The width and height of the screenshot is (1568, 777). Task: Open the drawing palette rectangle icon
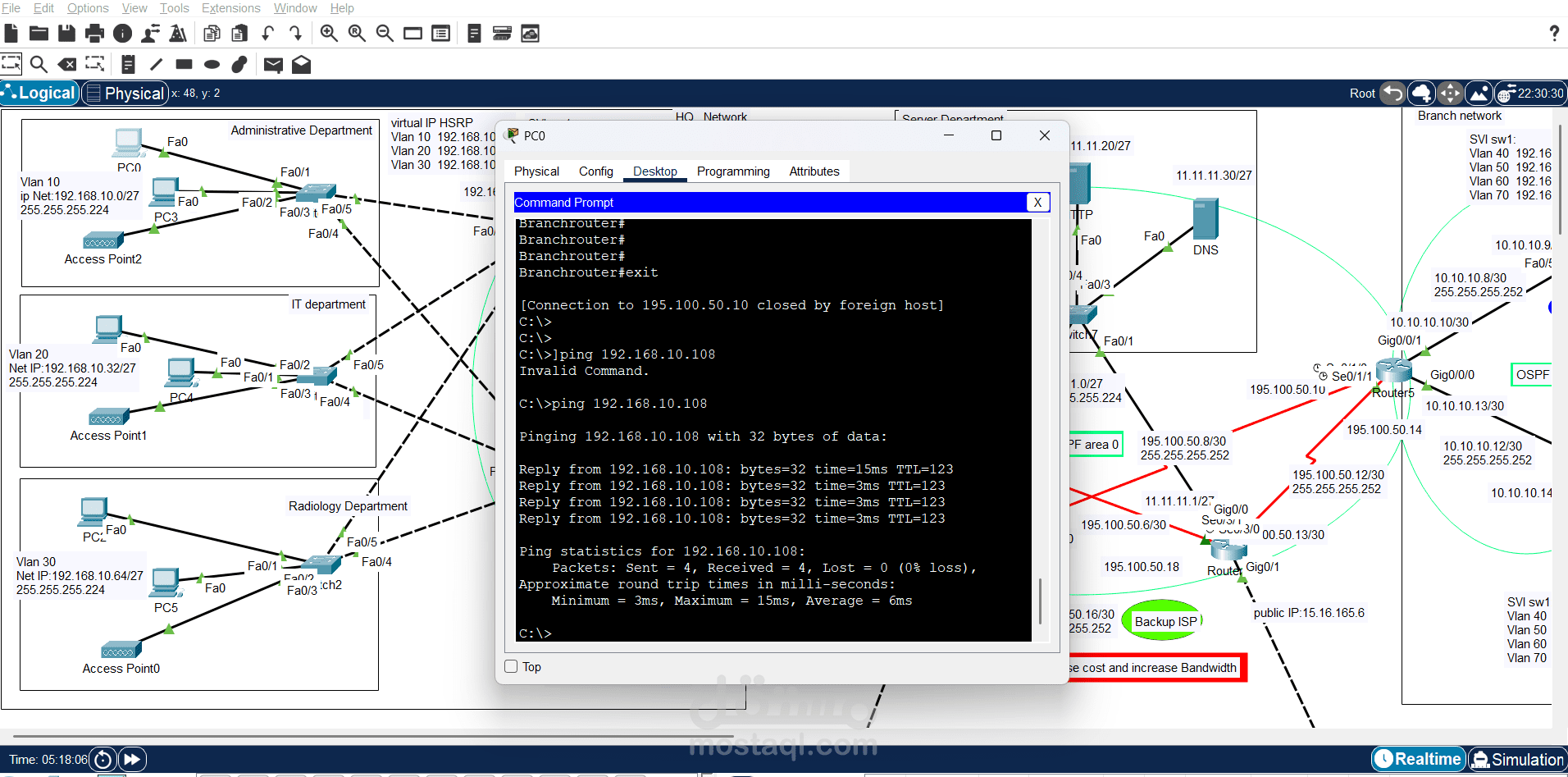[x=413, y=34]
